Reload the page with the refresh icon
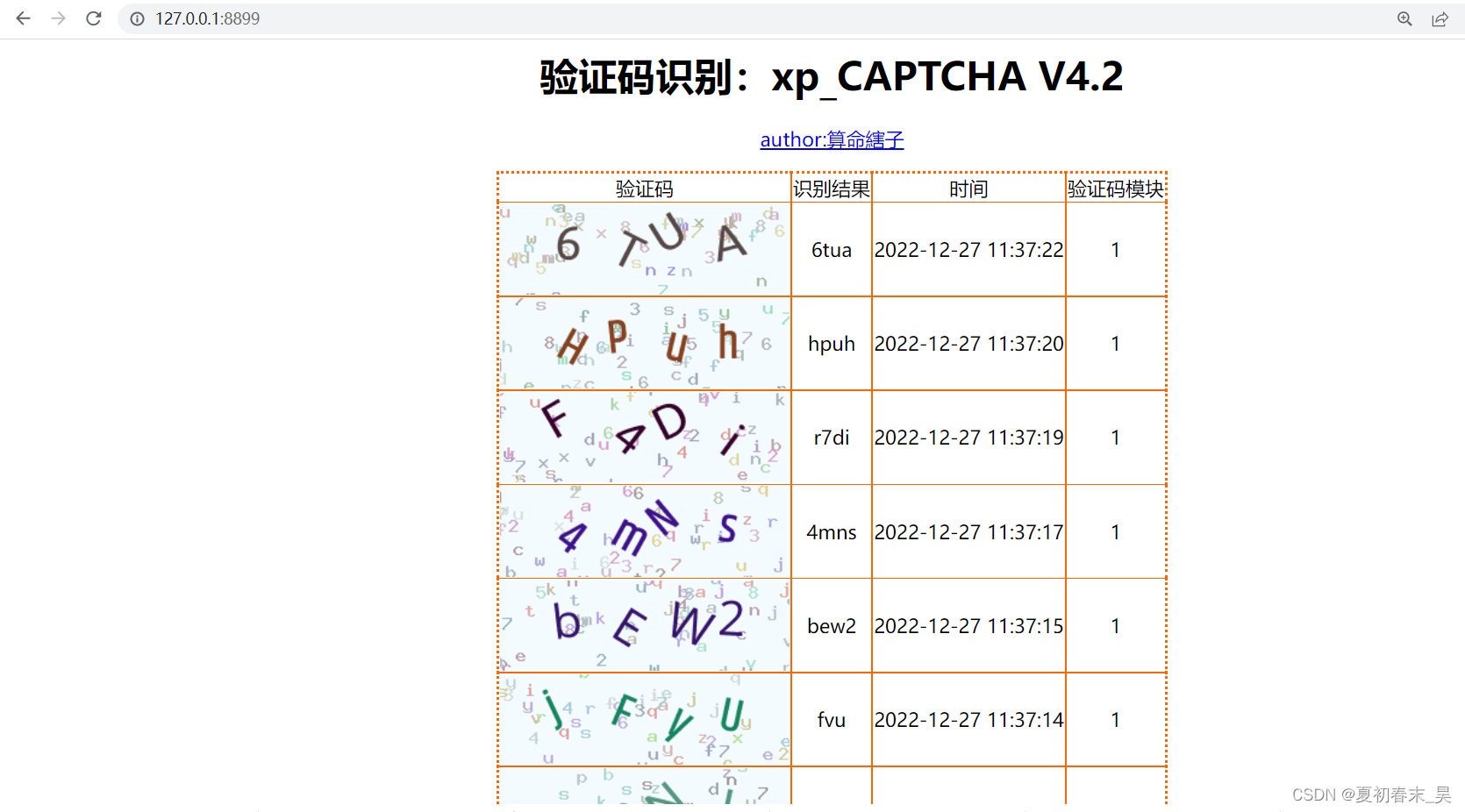 tap(94, 18)
